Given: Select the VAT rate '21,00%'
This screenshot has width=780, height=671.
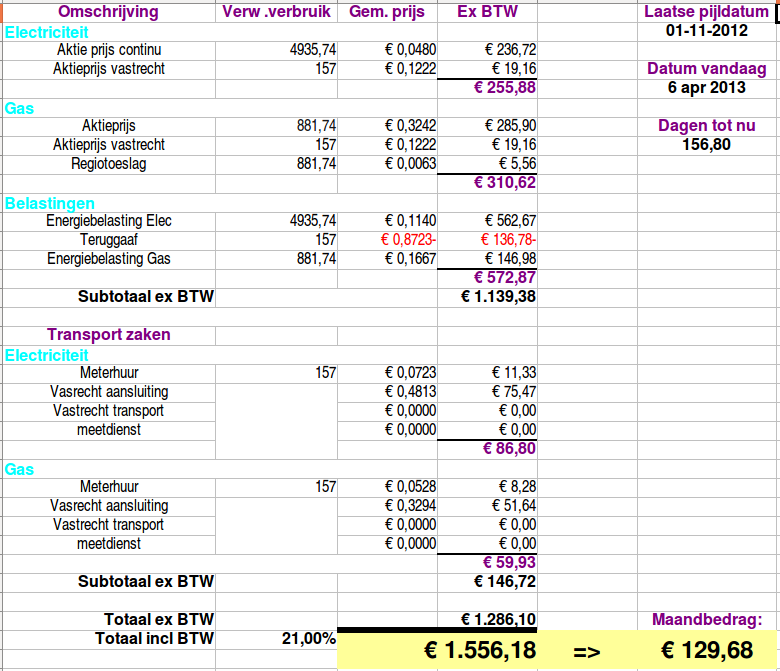Looking at the screenshot, I should point(276,639).
